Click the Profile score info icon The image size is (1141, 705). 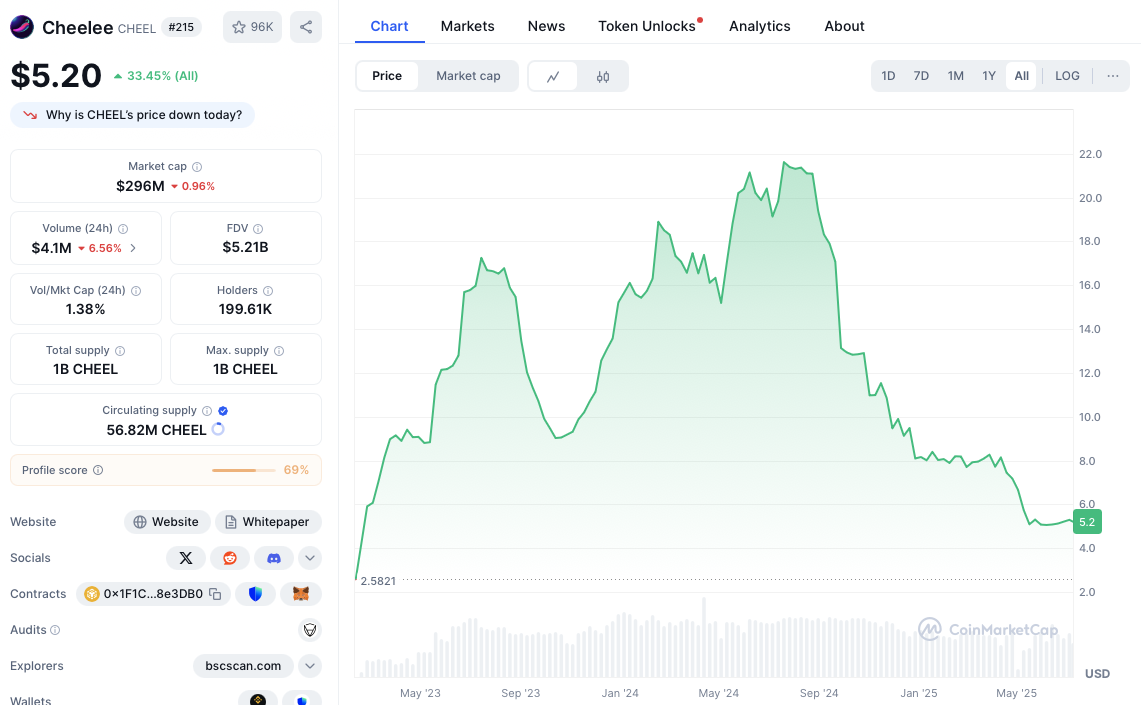[98, 470]
